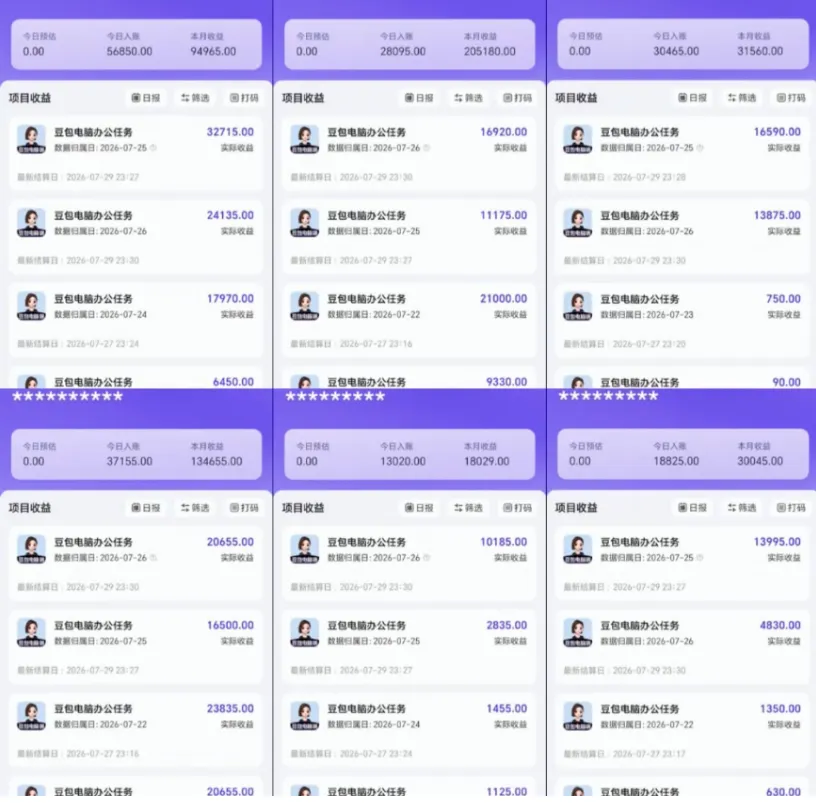Select the 今日入账 value 30465.00
Image resolution: width=816 pixels, height=803 pixels.
(x=676, y=52)
